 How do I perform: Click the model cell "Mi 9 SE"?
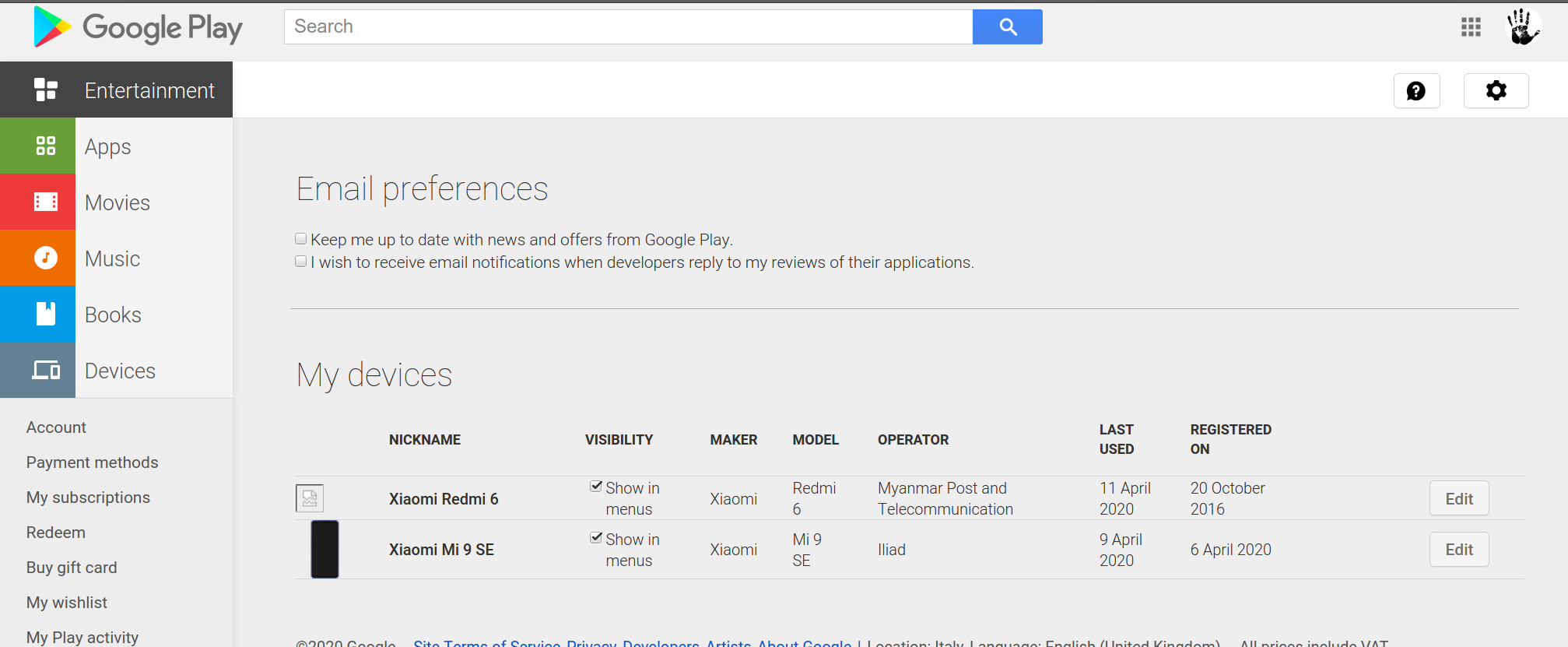[807, 550]
